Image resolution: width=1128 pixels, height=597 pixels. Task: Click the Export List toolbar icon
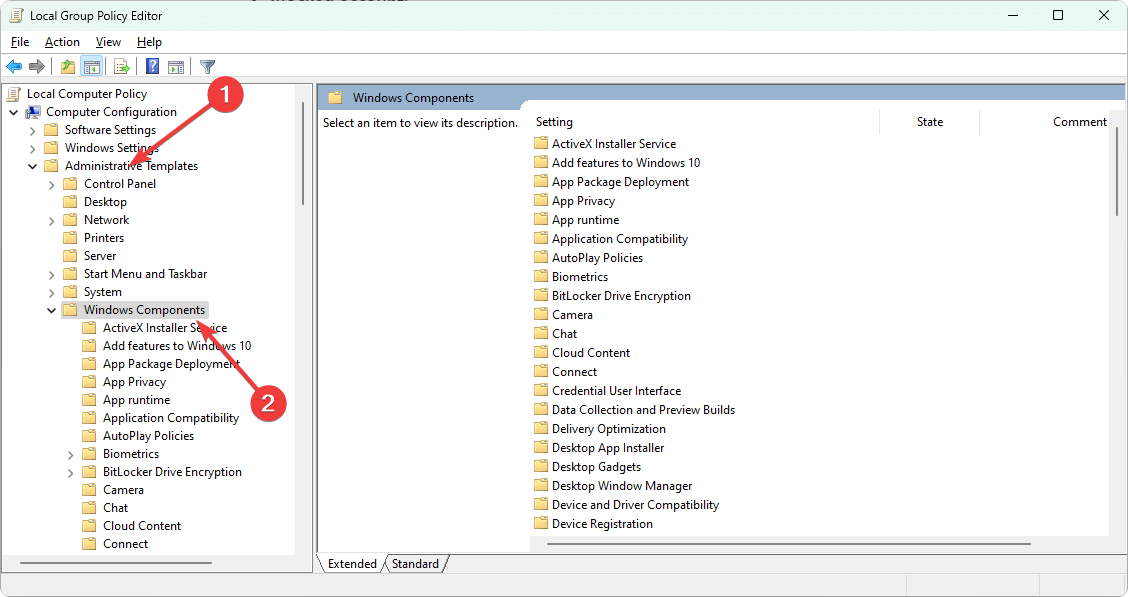pyautogui.click(x=122, y=67)
